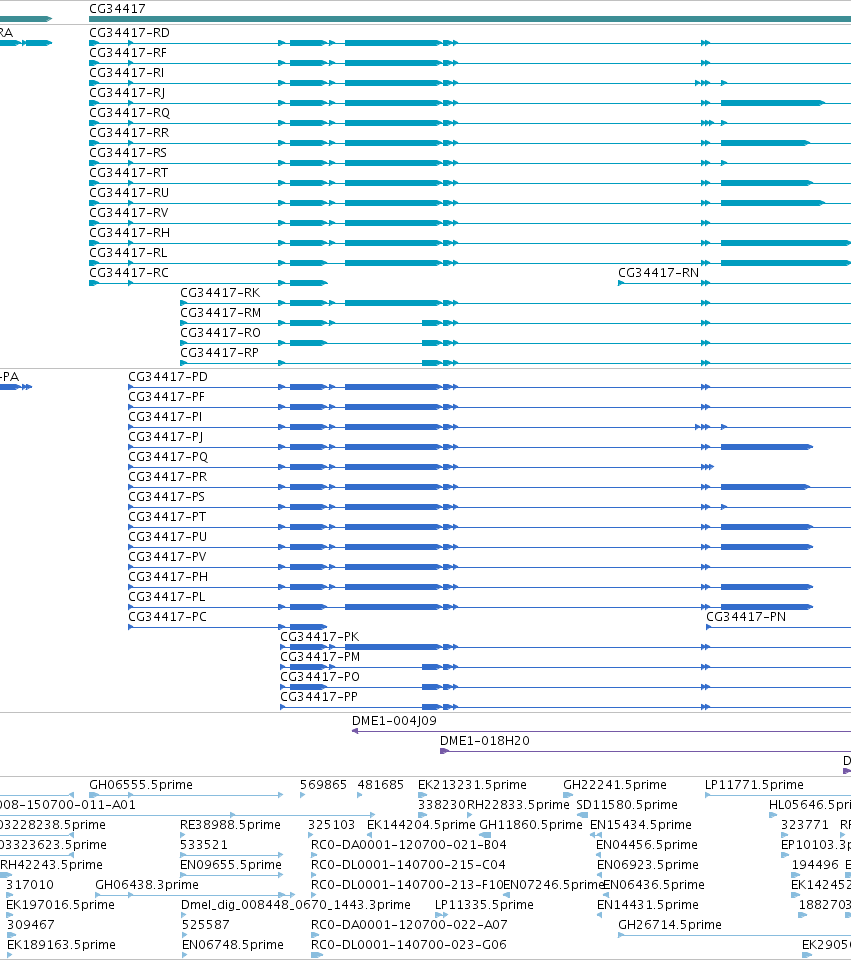Select transcript CG34417-RT label
This screenshot has width=851, height=960.
[129, 173]
